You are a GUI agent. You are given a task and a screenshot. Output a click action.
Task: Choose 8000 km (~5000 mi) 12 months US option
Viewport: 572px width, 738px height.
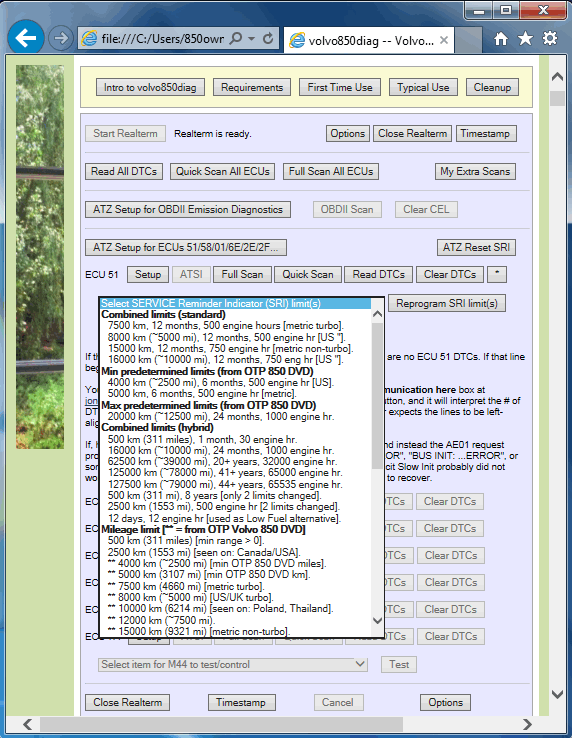coord(235,337)
